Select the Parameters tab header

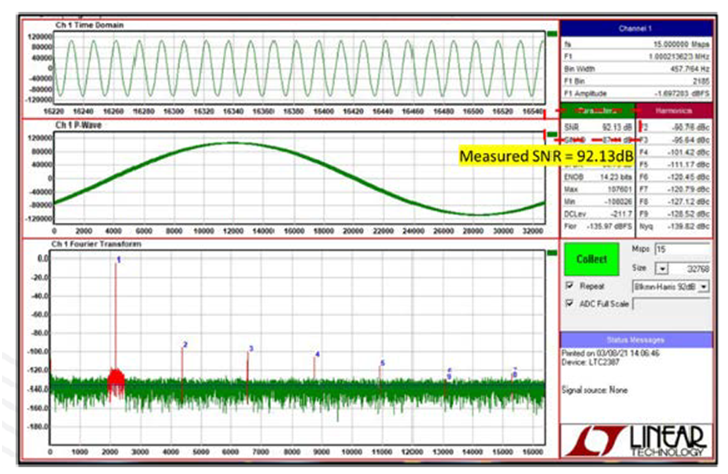tap(596, 108)
